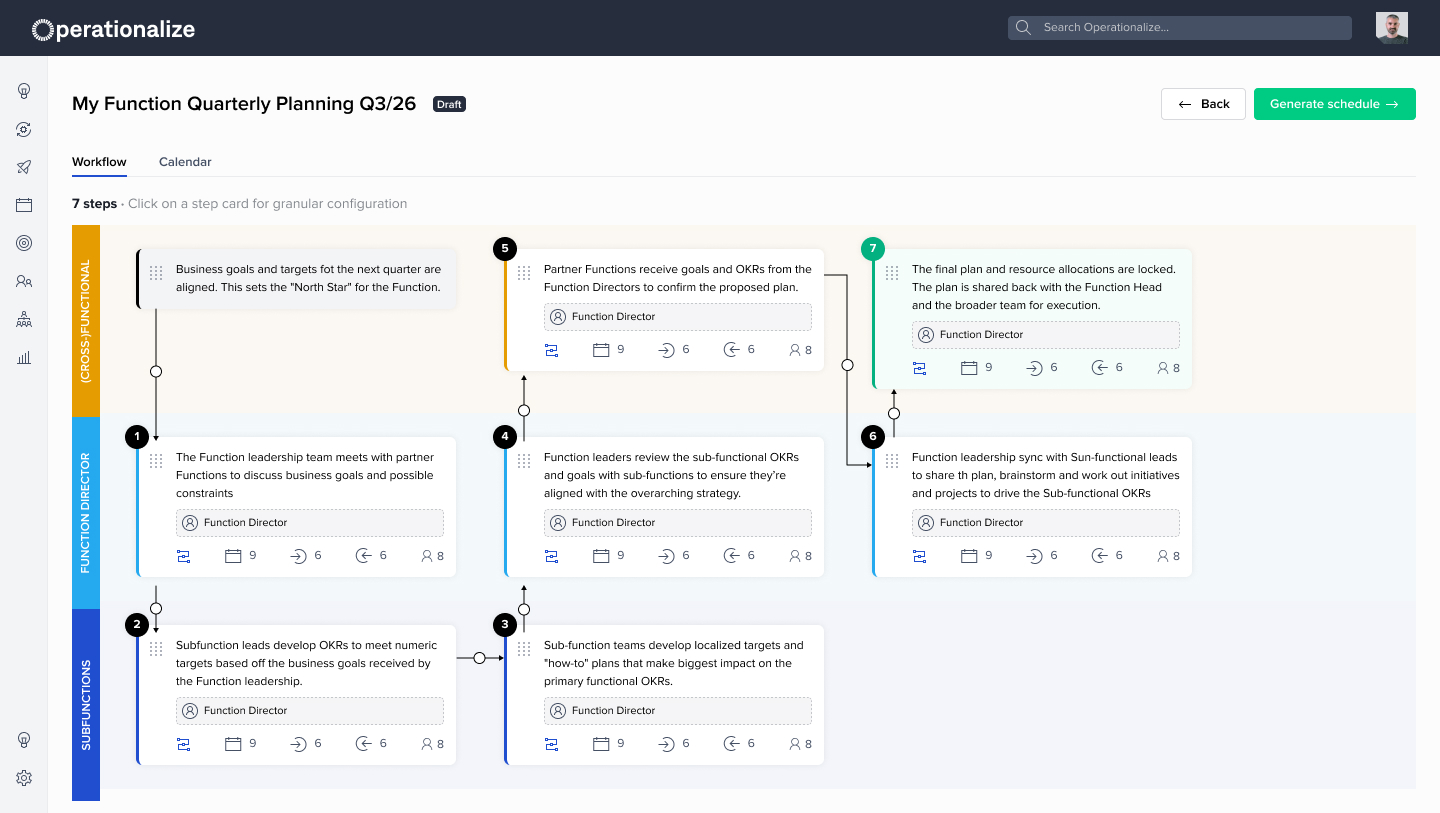
Task: Open step card about Sub-function teams localized targets
Action: click(x=665, y=695)
